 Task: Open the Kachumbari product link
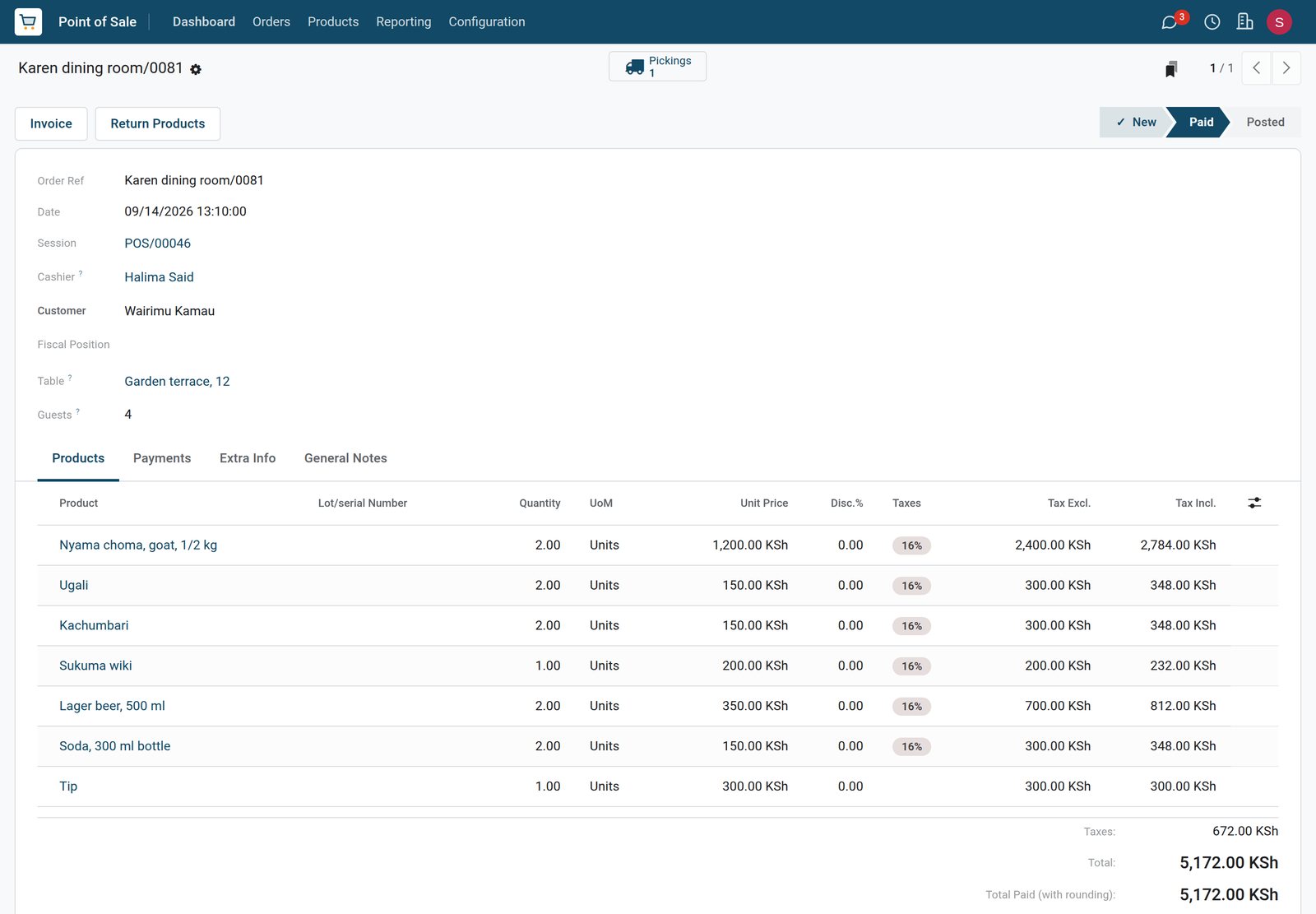click(94, 626)
